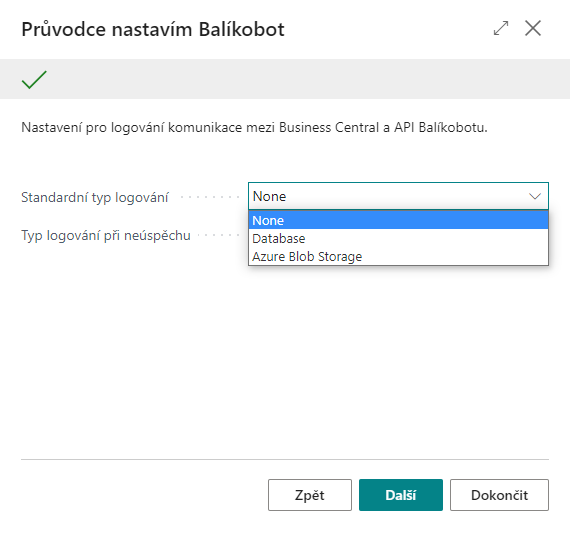Click the Průvodce nastavím Balíkobot title

pos(153,29)
